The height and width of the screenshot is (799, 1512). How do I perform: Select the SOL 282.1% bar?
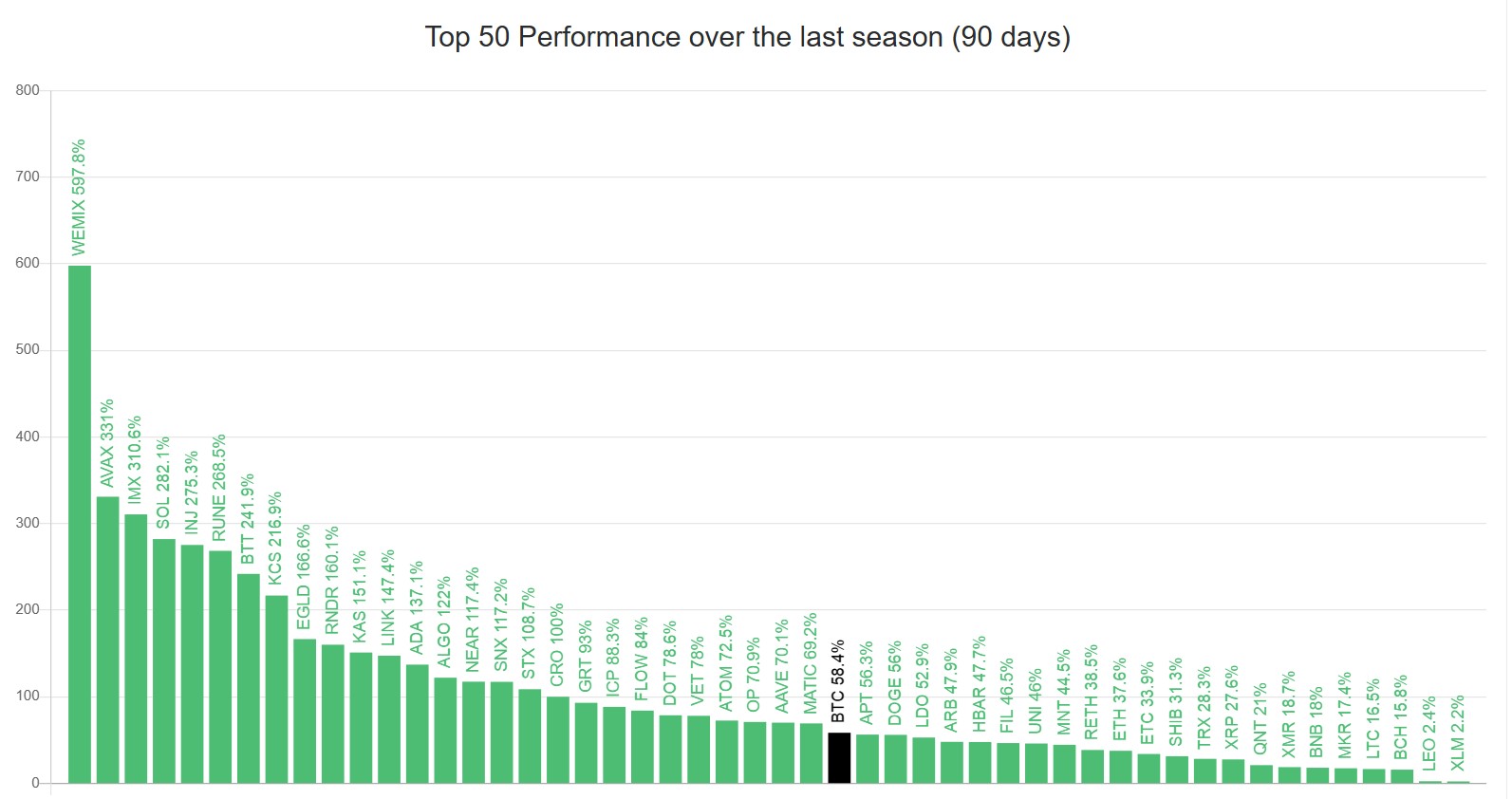click(x=164, y=660)
